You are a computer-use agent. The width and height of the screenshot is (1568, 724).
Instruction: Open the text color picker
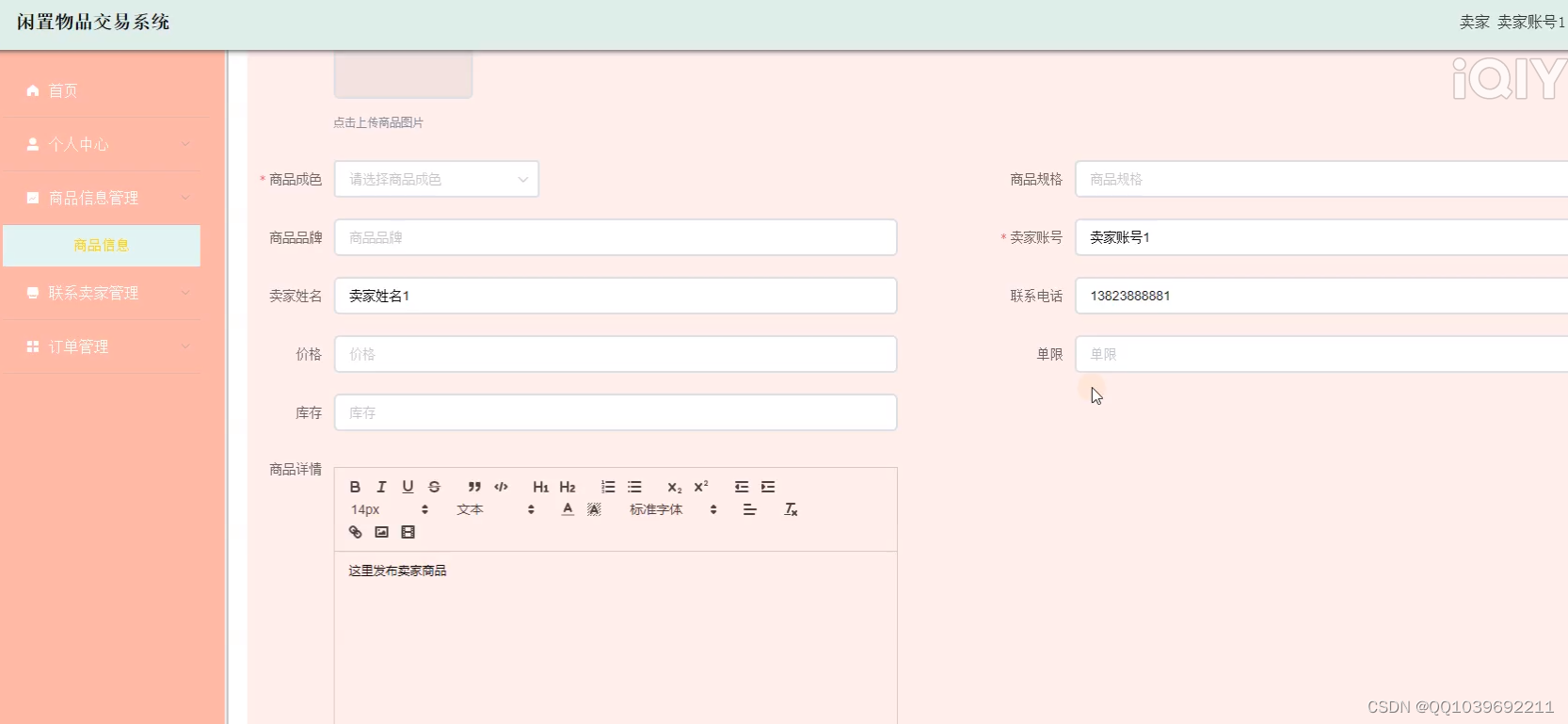pos(568,509)
